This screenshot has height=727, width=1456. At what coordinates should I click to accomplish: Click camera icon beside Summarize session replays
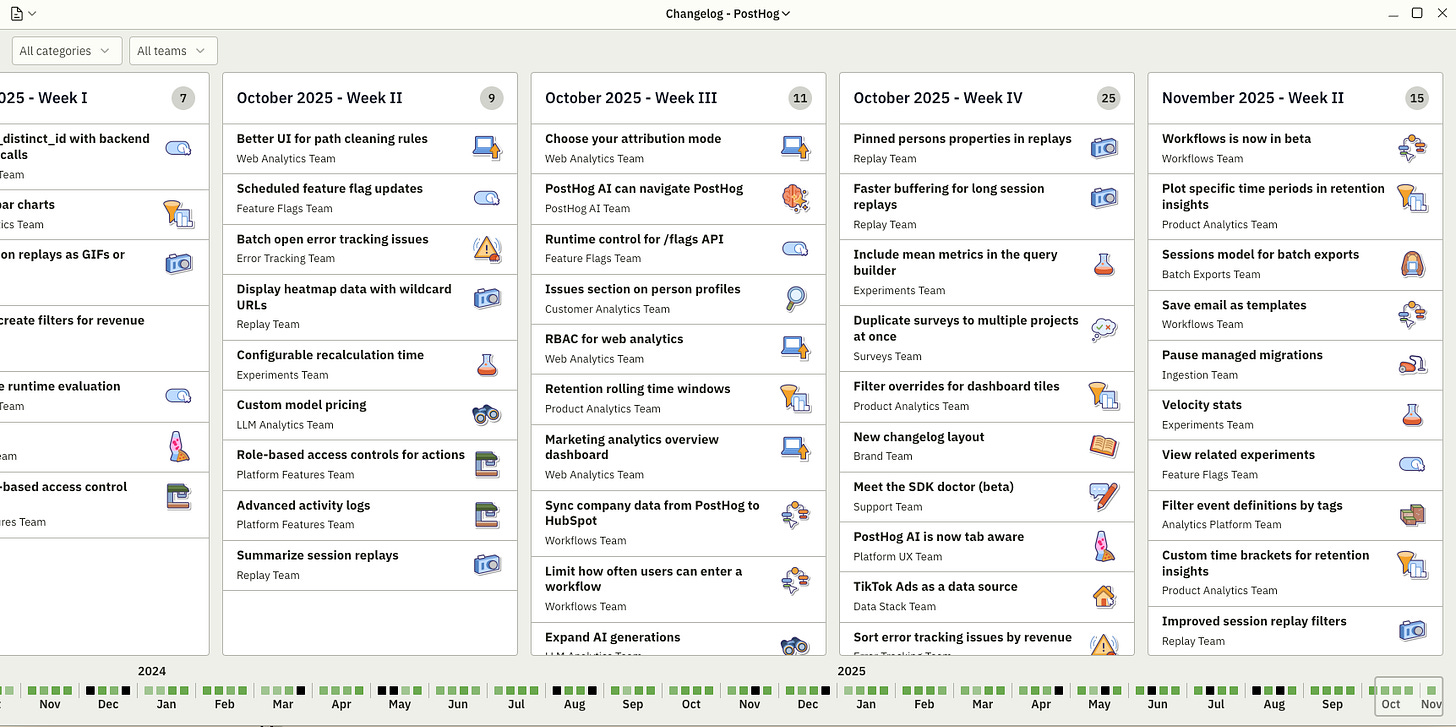pos(487,564)
